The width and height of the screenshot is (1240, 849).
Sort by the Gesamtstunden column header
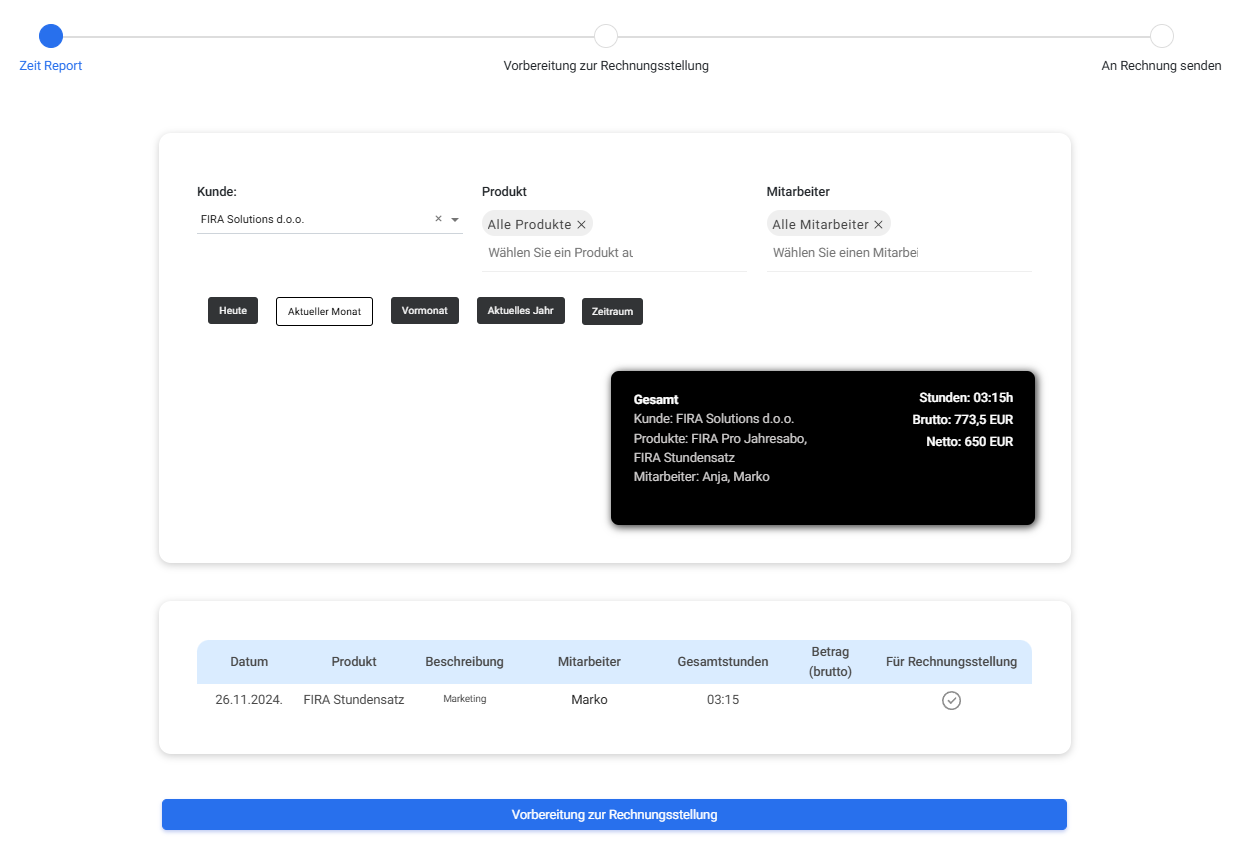[x=723, y=662]
